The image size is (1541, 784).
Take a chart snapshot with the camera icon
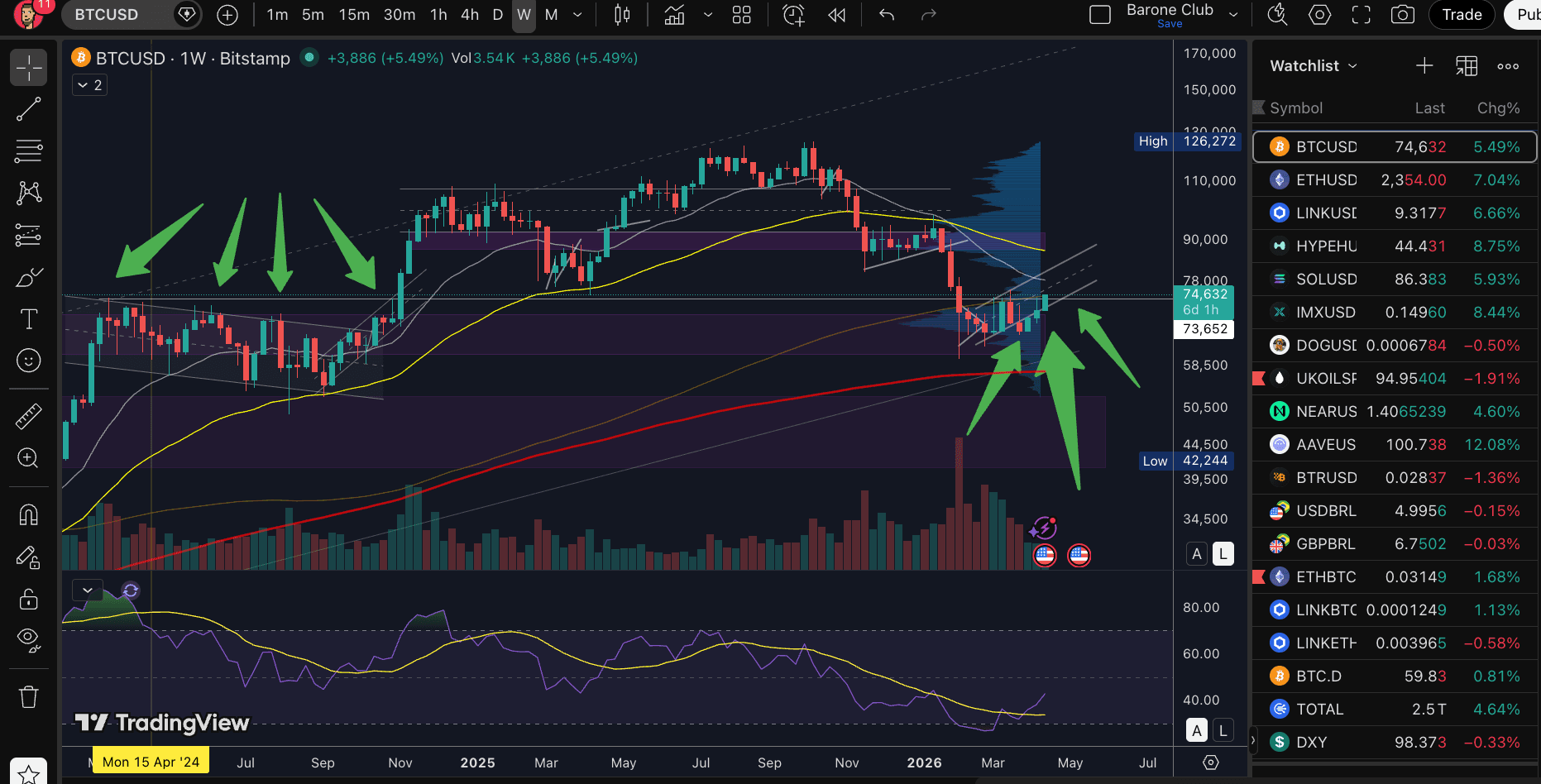pos(1402,14)
